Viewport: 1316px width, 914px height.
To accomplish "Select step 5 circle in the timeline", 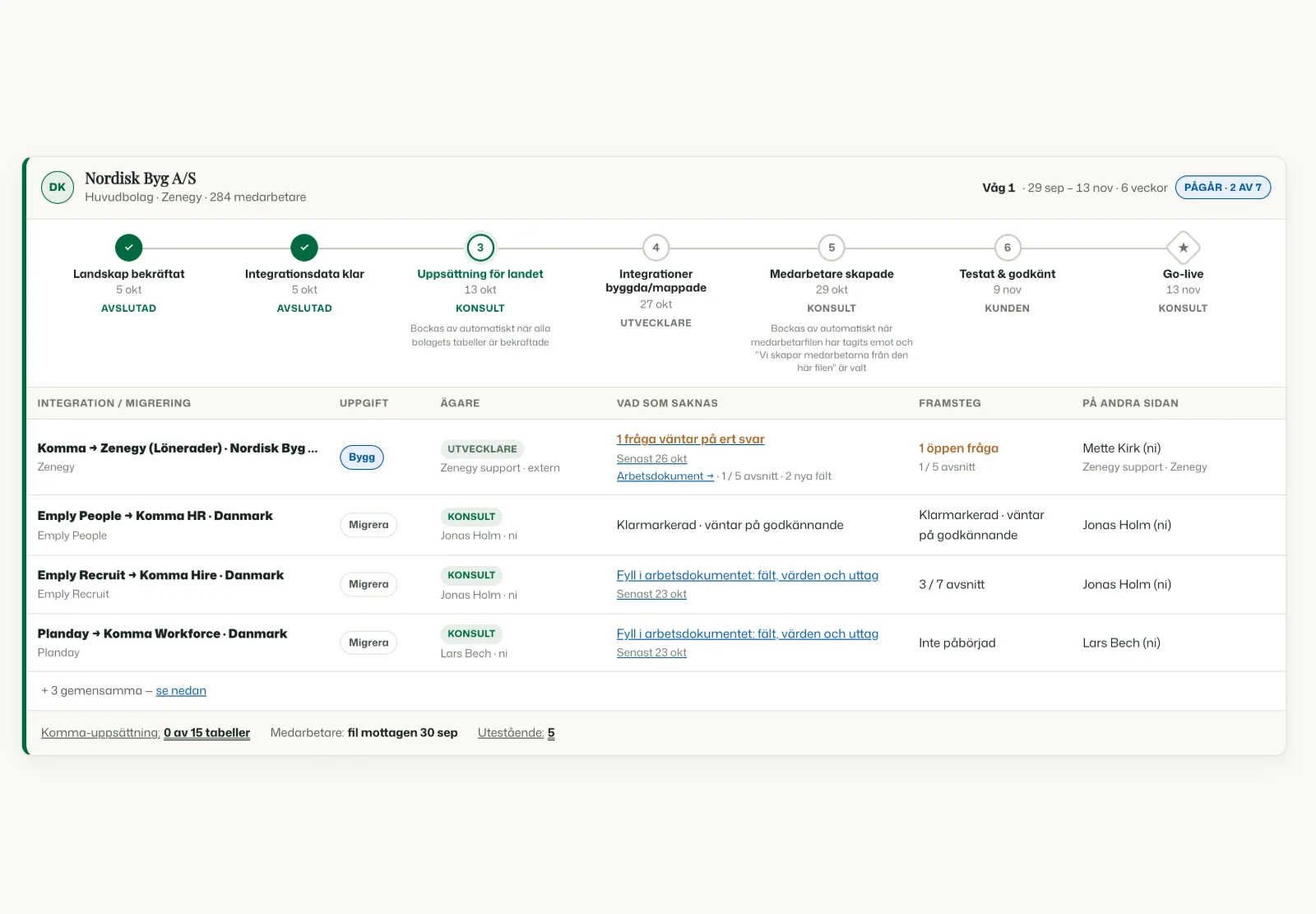I will tap(832, 248).
